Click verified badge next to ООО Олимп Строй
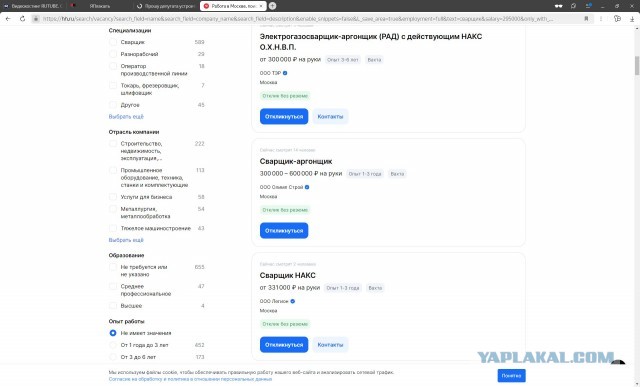The image size is (640, 387). click(307, 187)
